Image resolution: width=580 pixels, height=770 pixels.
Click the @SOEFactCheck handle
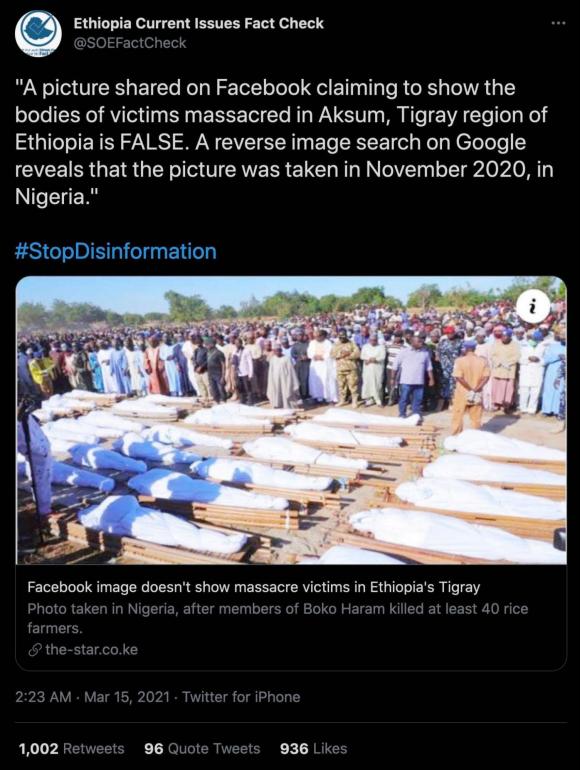pos(130,43)
